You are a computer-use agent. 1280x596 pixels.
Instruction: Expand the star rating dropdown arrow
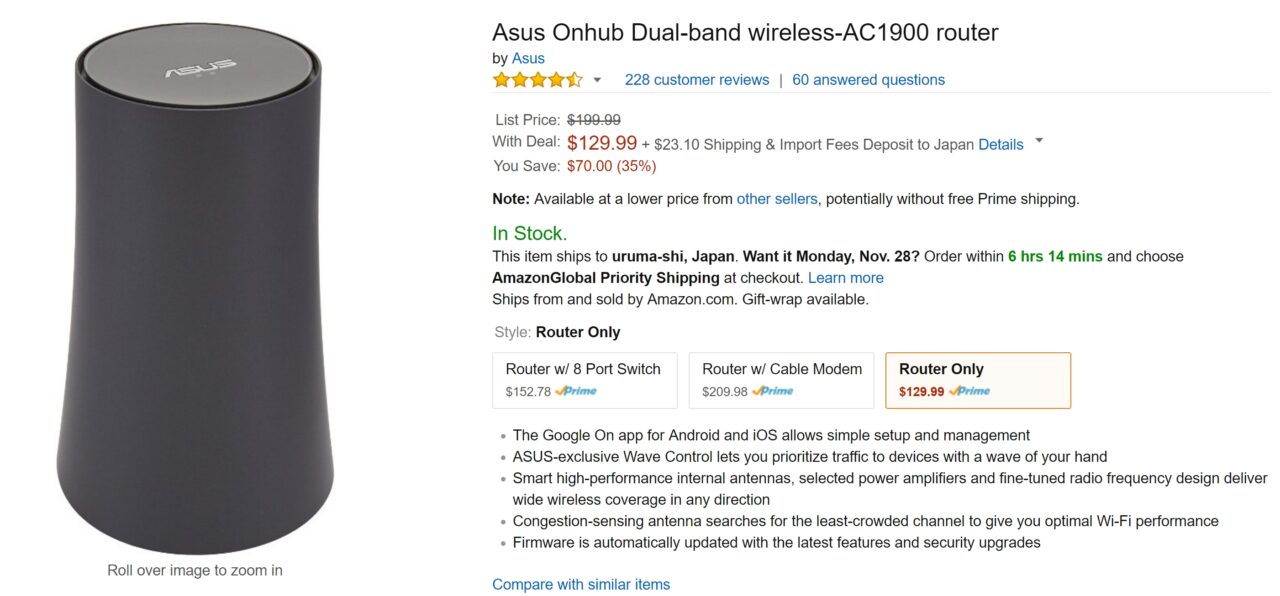[597, 80]
